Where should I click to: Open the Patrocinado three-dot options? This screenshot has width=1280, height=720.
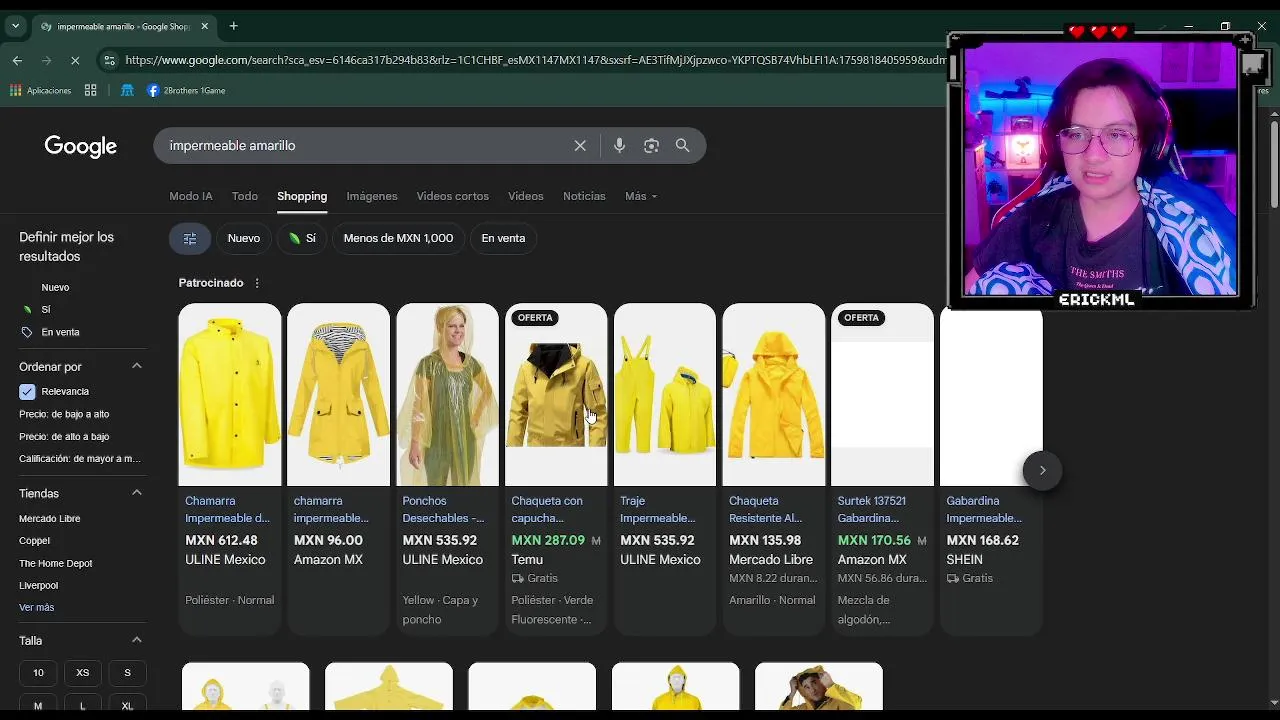pyautogui.click(x=257, y=283)
